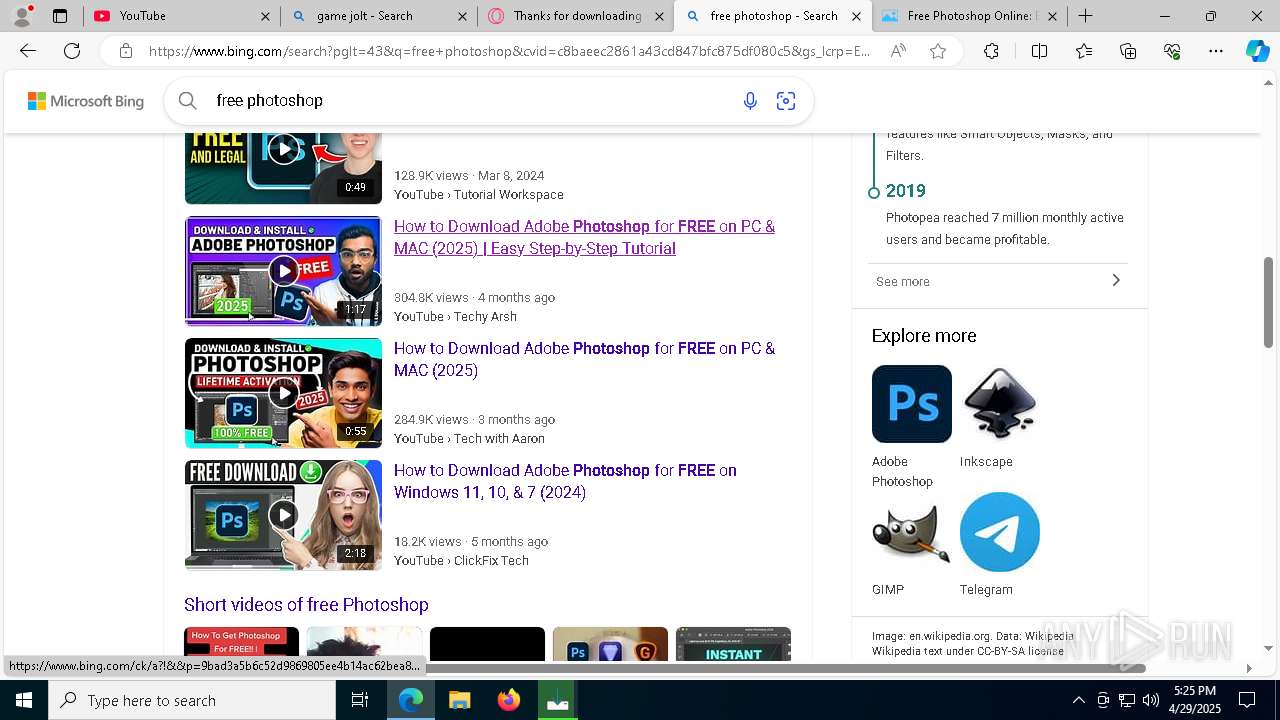The height and width of the screenshot is (720, 1280).
Task: Open the Extensions puzzle icon
Action: click(x=991, y=51)
